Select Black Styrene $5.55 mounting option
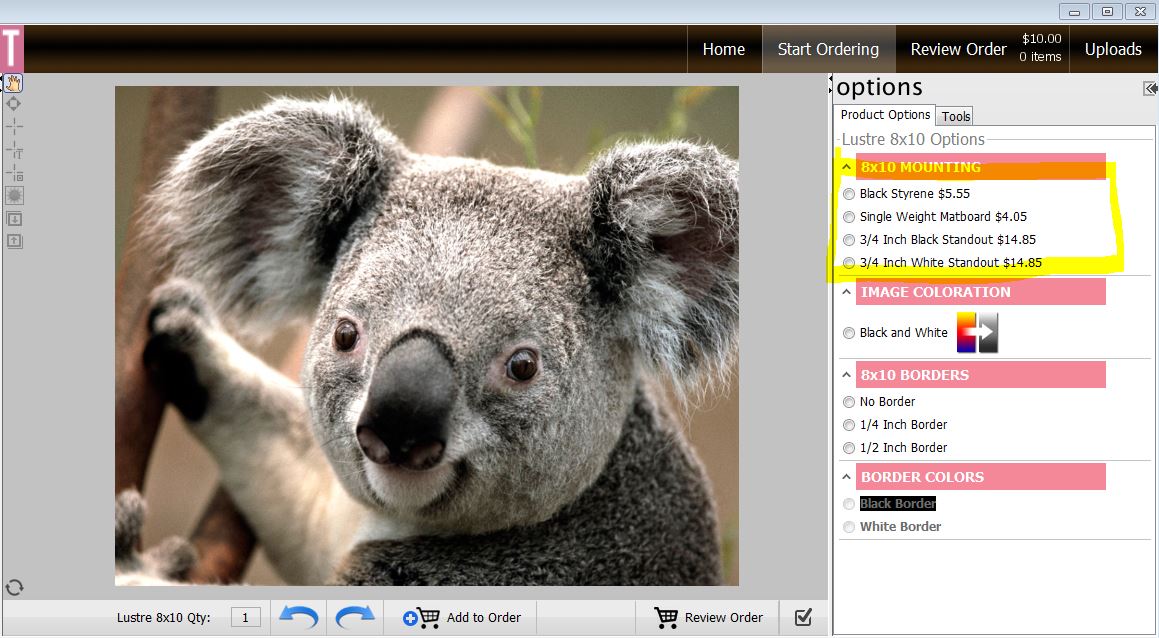 click(849, 194)
